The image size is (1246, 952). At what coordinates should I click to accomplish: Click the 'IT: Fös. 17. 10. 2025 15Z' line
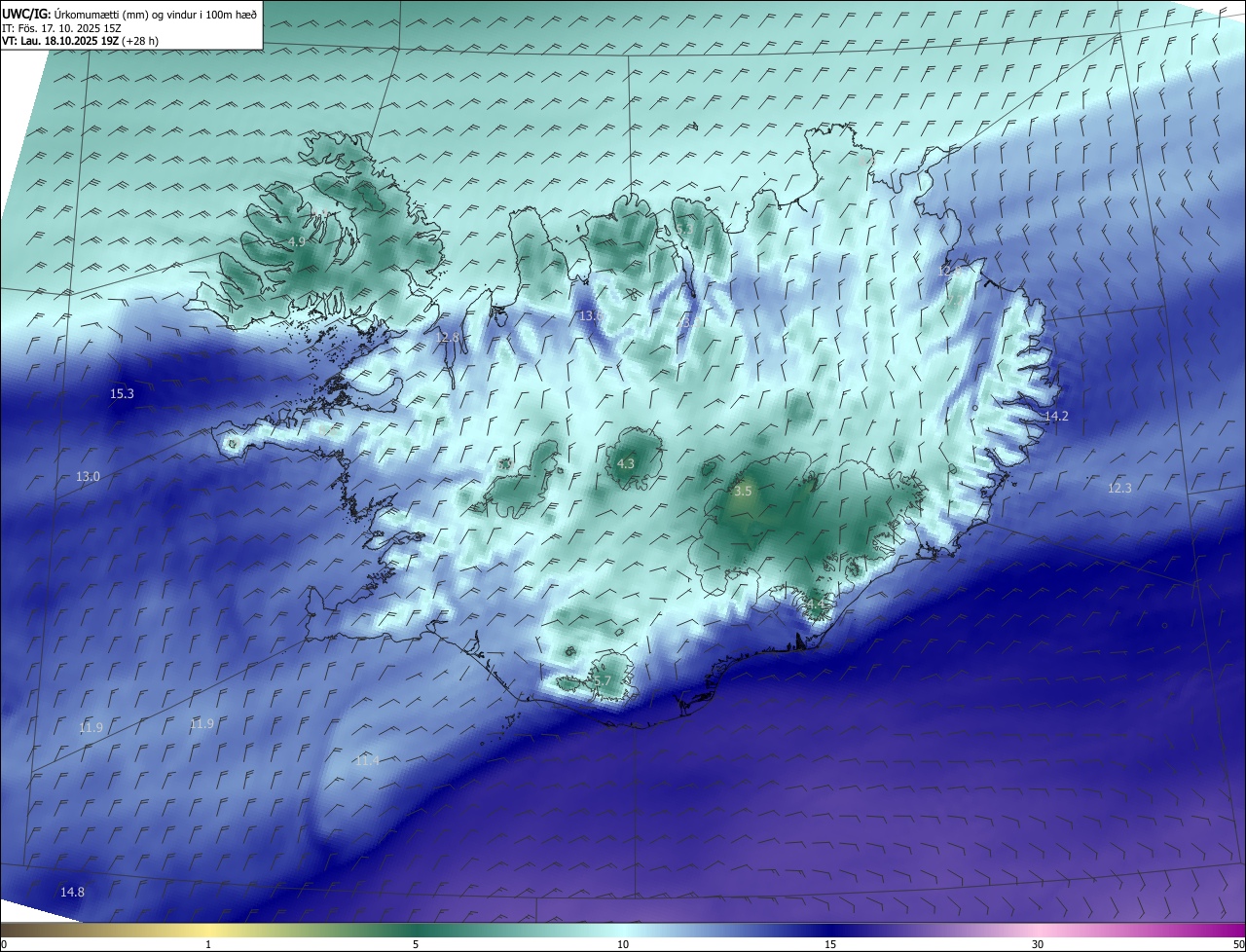click(61, 28)
